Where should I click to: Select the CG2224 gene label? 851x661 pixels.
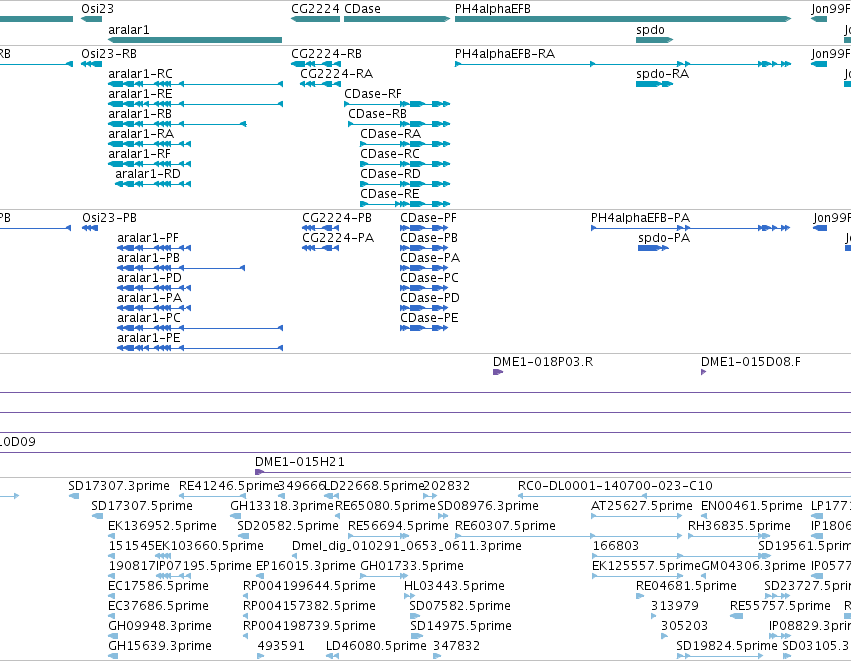[x=315, y=9]
